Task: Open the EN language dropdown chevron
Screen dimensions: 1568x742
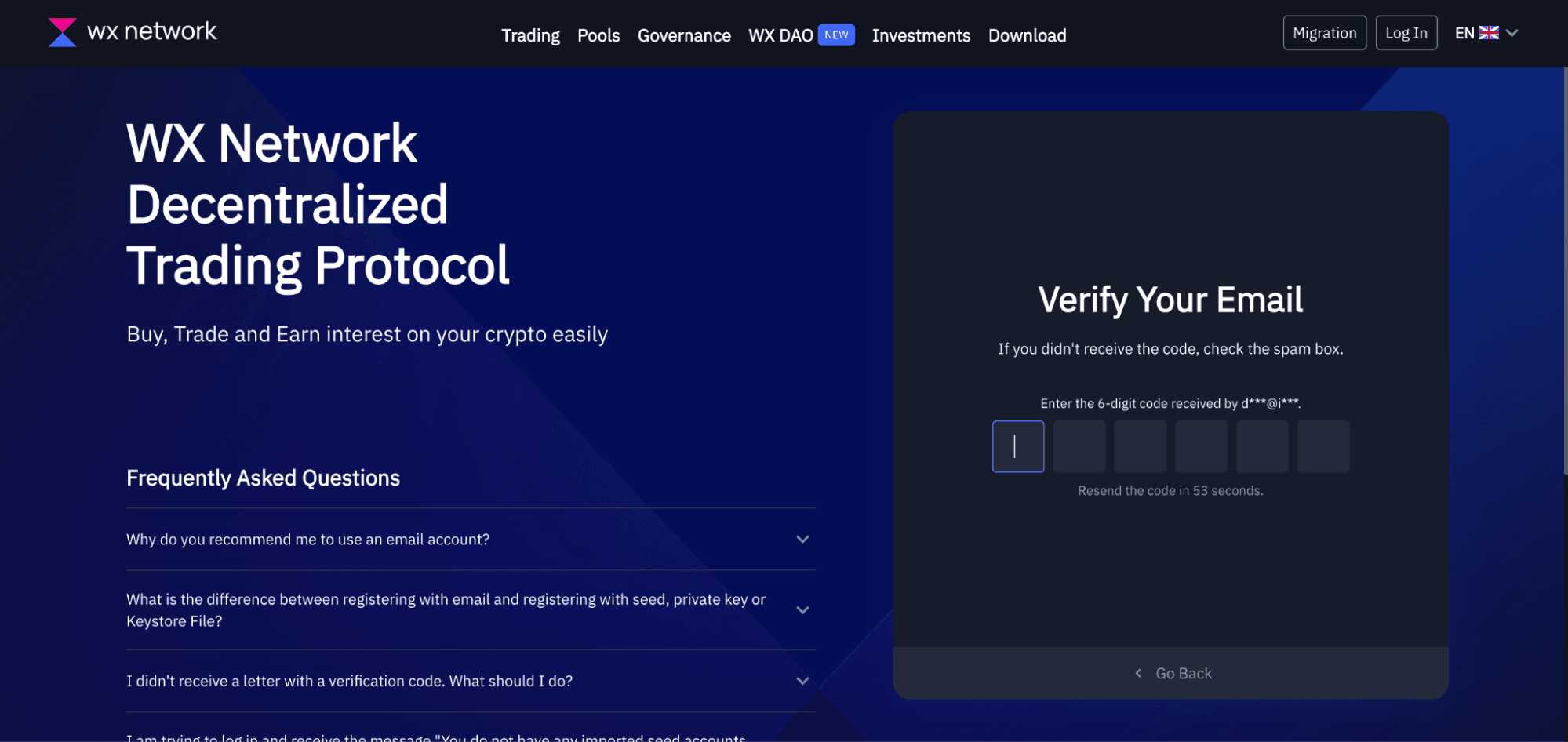Action: click(x=1512, y=33)
